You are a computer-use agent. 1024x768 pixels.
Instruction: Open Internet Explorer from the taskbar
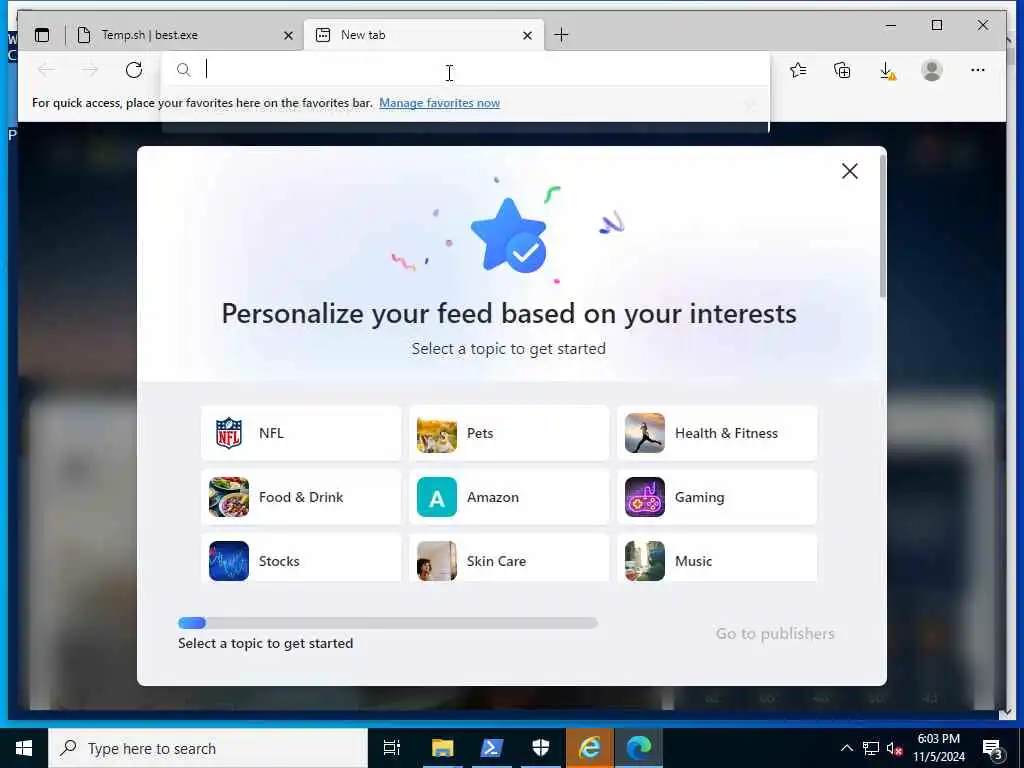point(590,748)
